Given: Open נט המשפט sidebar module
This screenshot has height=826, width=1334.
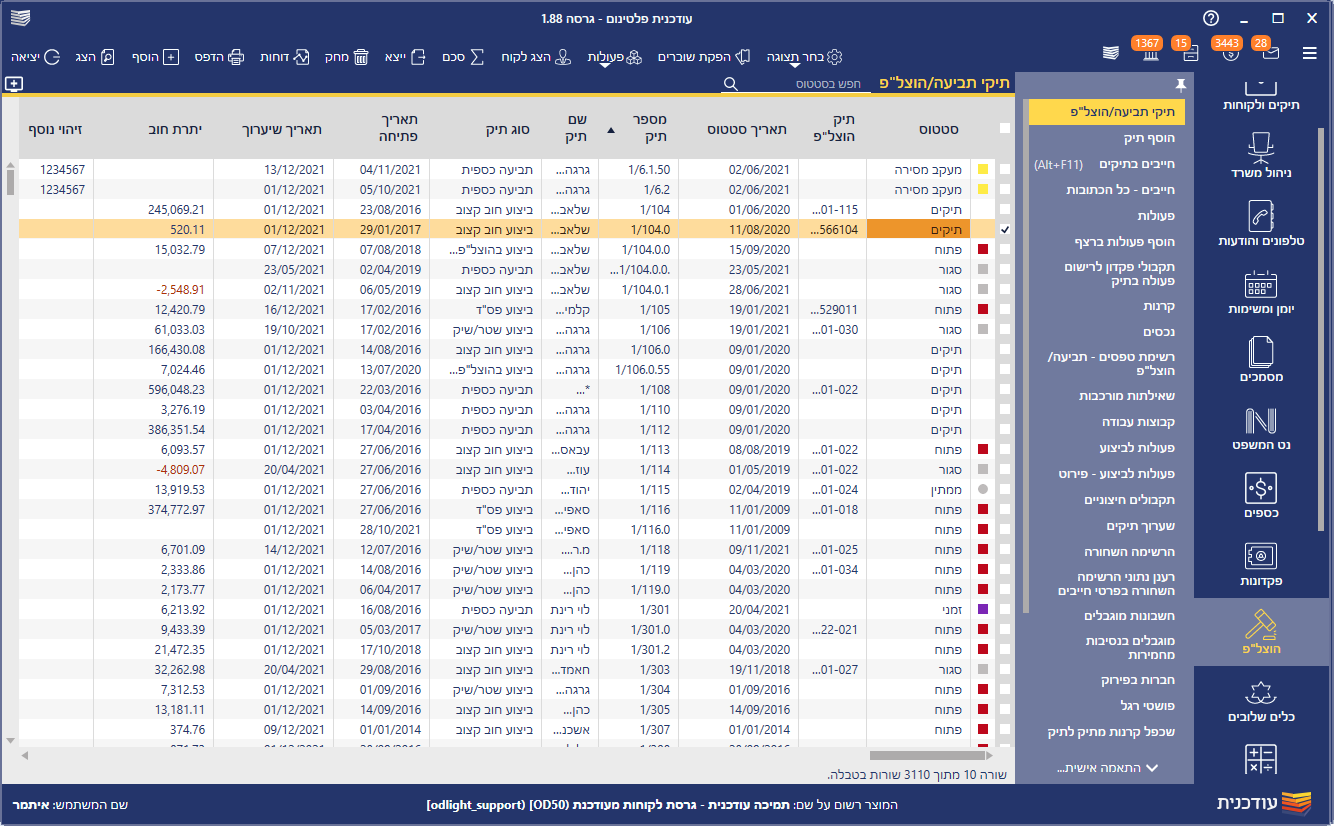Looking at the screenshot, I should (1261, 428).
